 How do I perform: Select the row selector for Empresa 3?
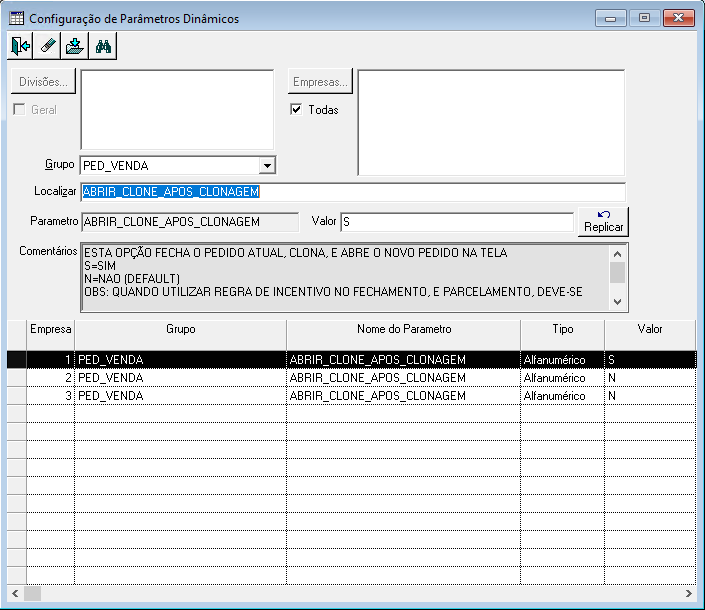(17, 396)
